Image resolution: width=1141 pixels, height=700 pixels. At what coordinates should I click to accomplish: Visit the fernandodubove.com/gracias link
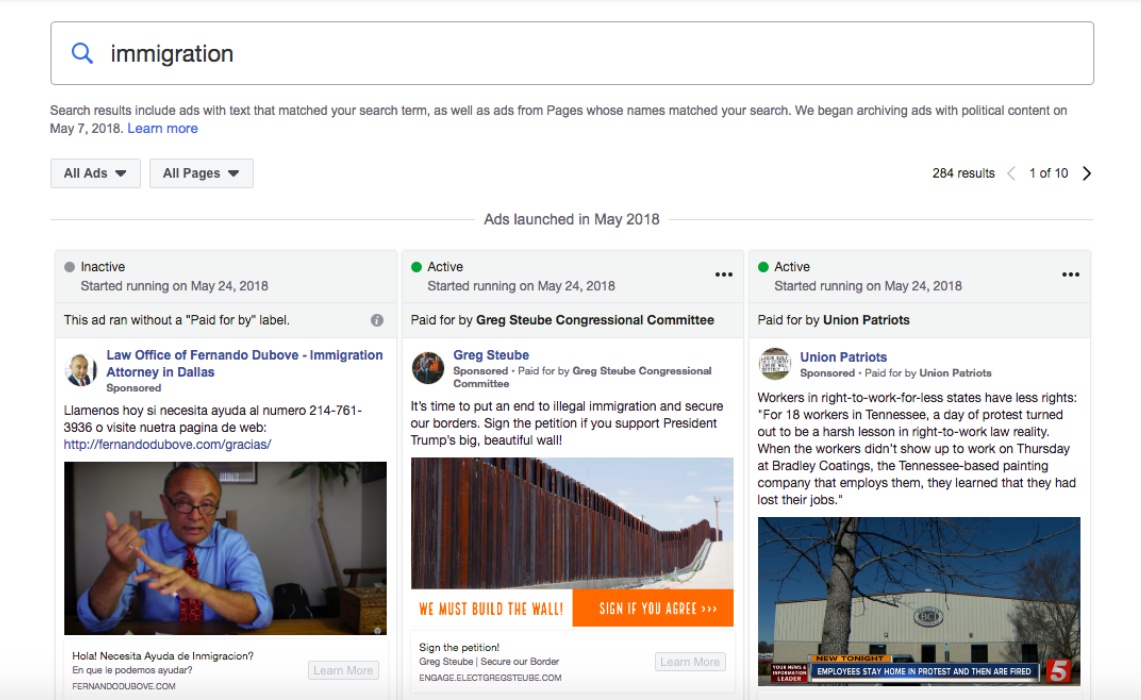tap(167, 444)
